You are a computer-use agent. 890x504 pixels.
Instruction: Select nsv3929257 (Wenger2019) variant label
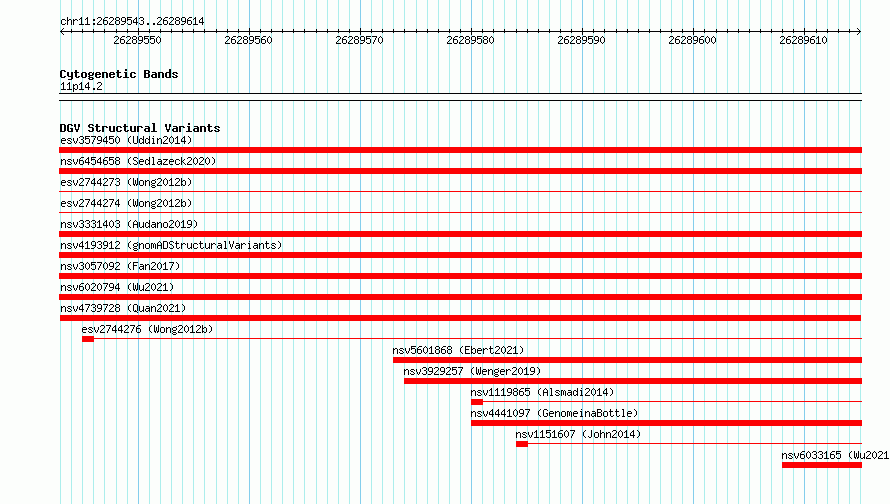tap(472, 371)
